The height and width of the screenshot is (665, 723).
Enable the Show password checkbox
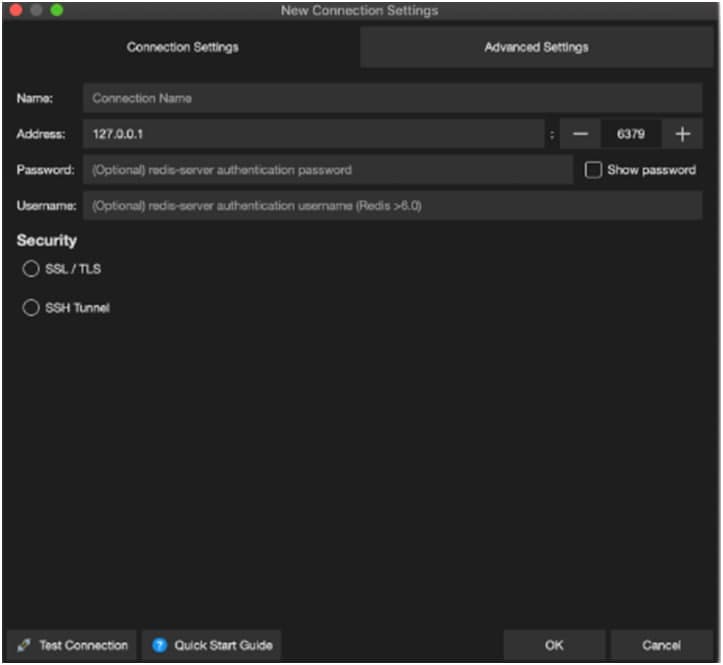point(593,170)
